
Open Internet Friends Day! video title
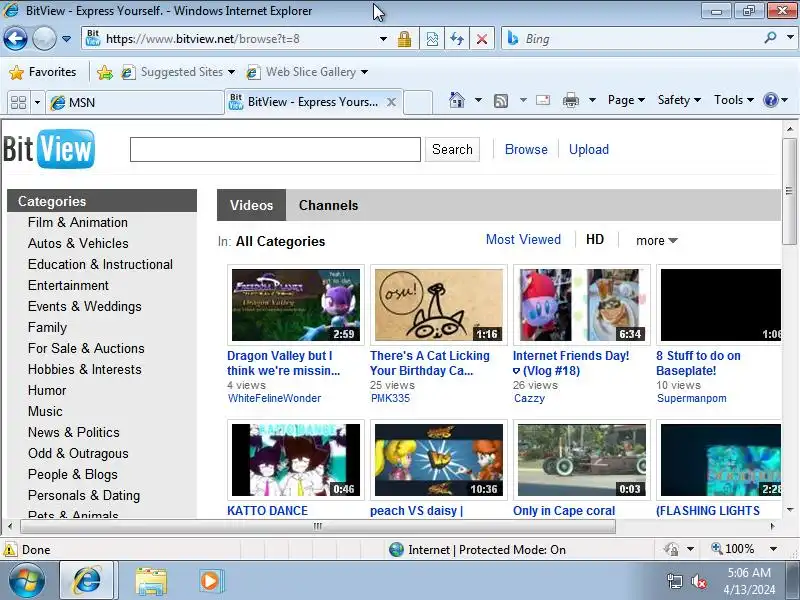click(571, 363)
